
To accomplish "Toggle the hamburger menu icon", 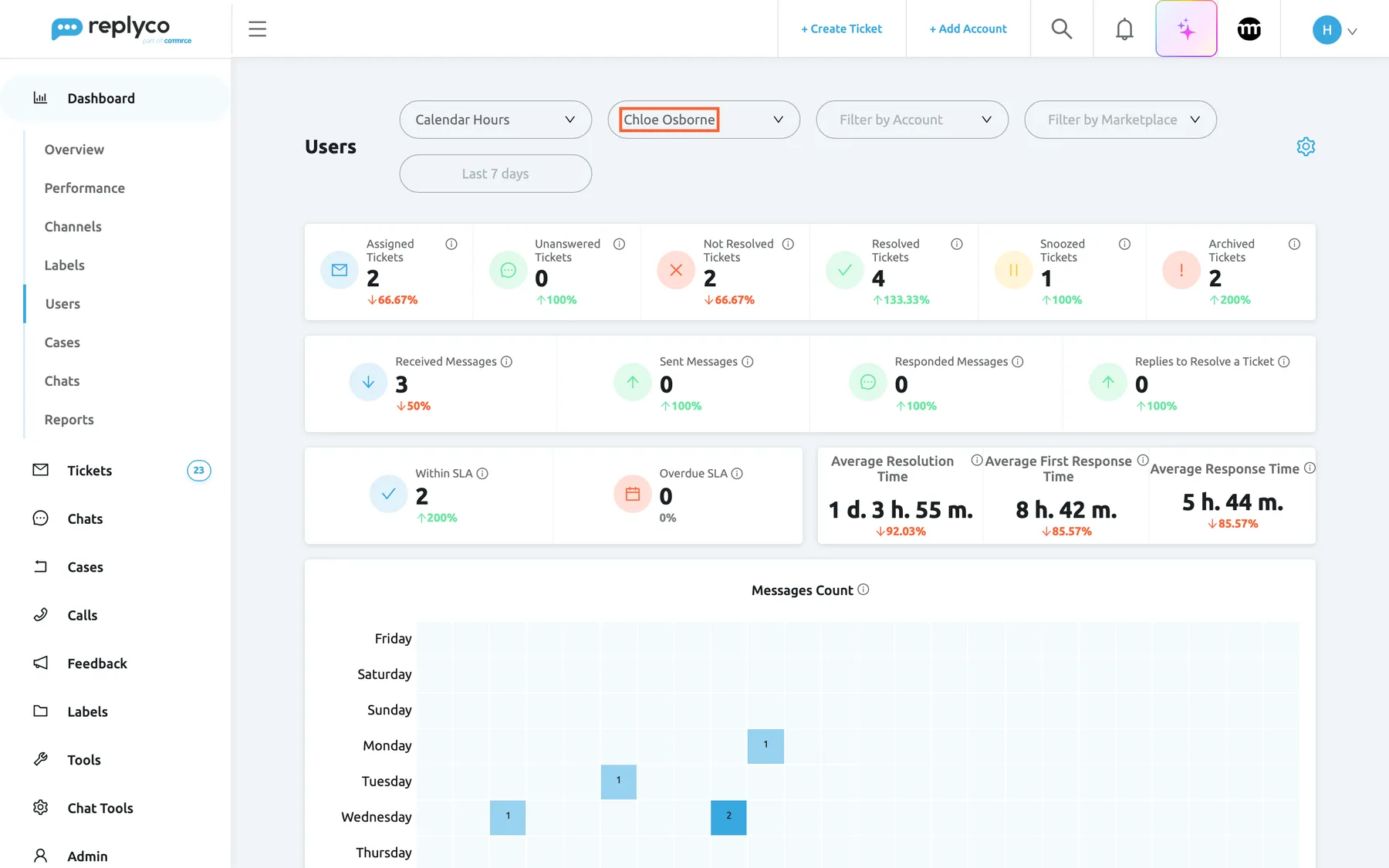I will pyautogui.click(x=258, y=29).
